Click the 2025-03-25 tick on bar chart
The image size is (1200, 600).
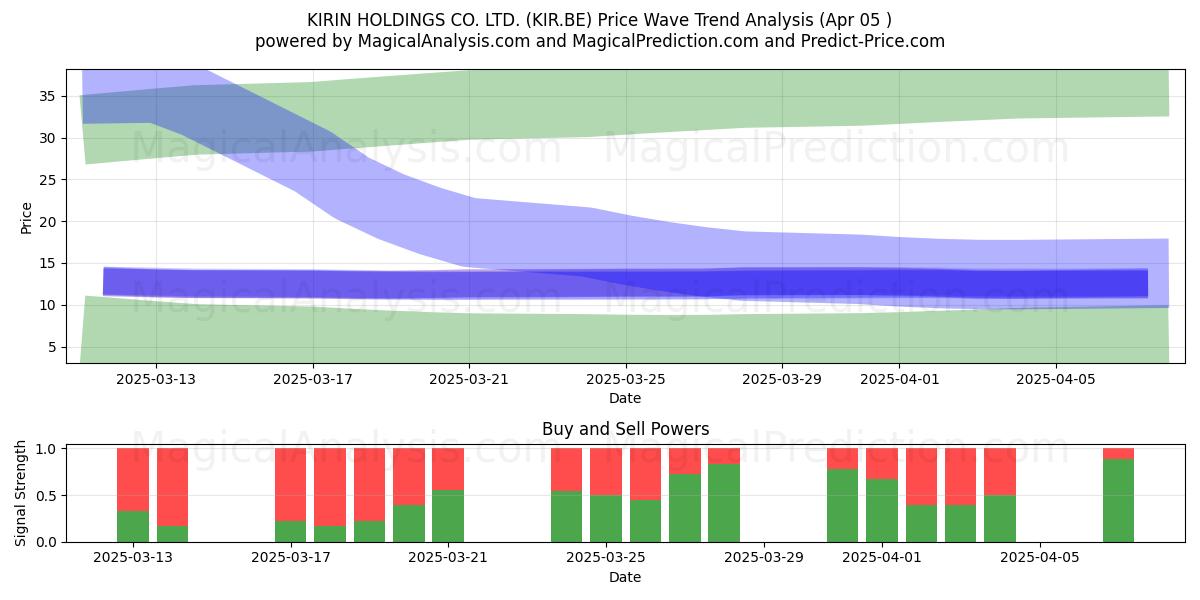[x=606, y=558]
